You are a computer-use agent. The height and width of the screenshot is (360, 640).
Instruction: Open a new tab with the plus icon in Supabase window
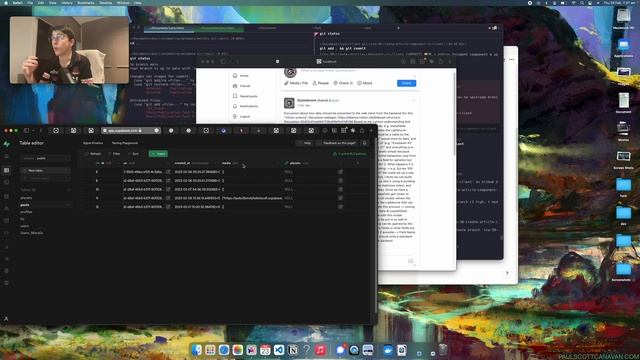coord(371,131)
